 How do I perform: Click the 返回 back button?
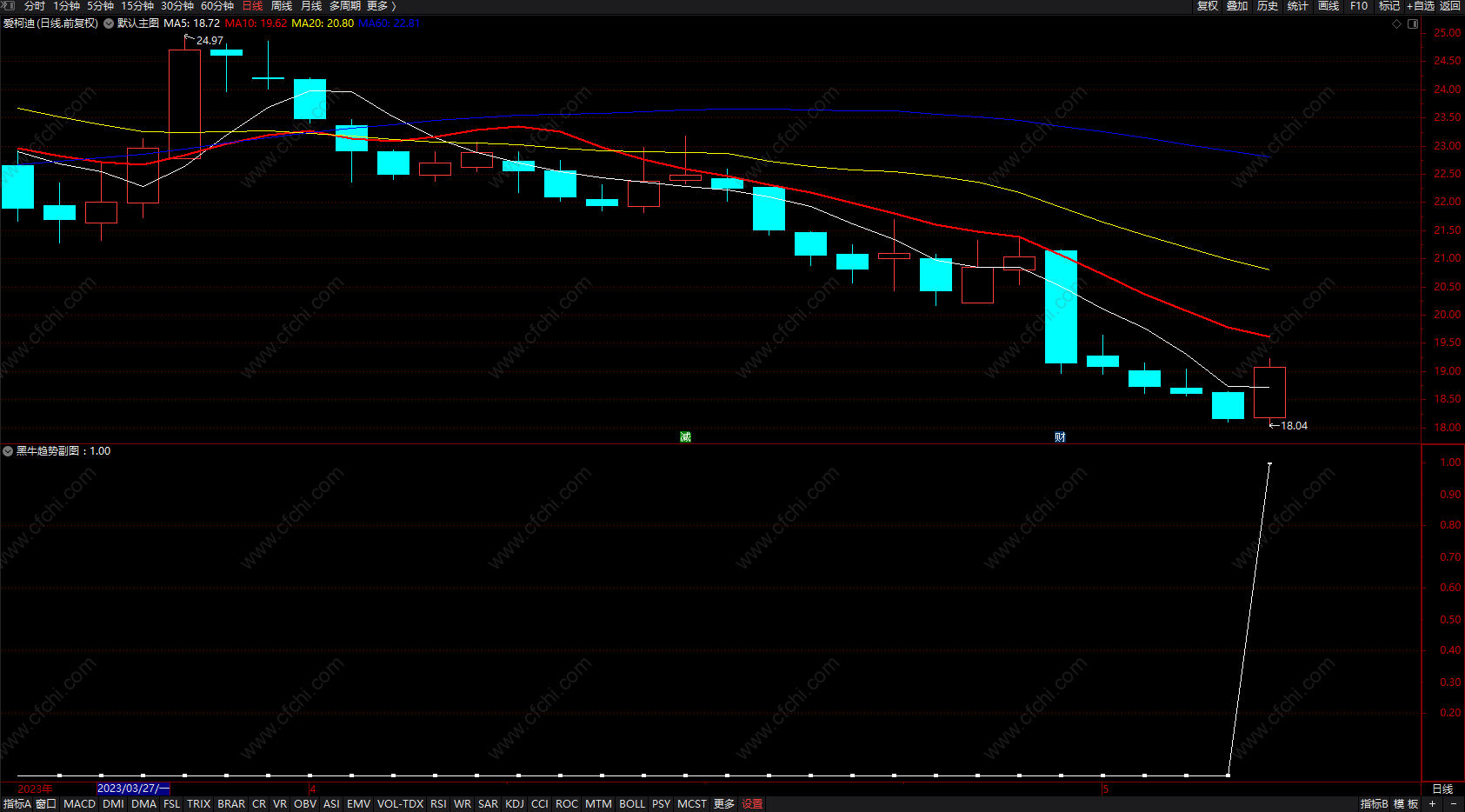tap(1450, 6)
